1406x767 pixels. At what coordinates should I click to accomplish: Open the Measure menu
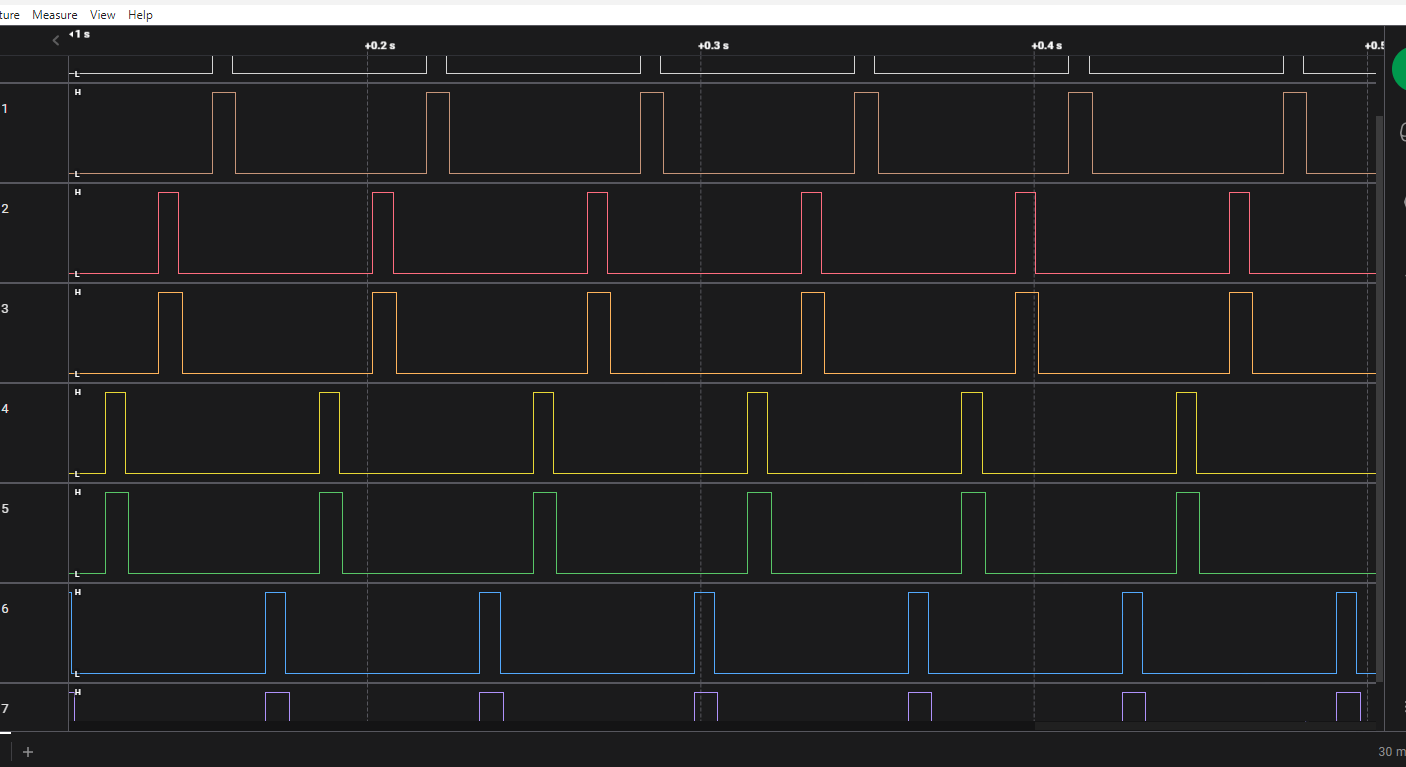click(54, 15)
